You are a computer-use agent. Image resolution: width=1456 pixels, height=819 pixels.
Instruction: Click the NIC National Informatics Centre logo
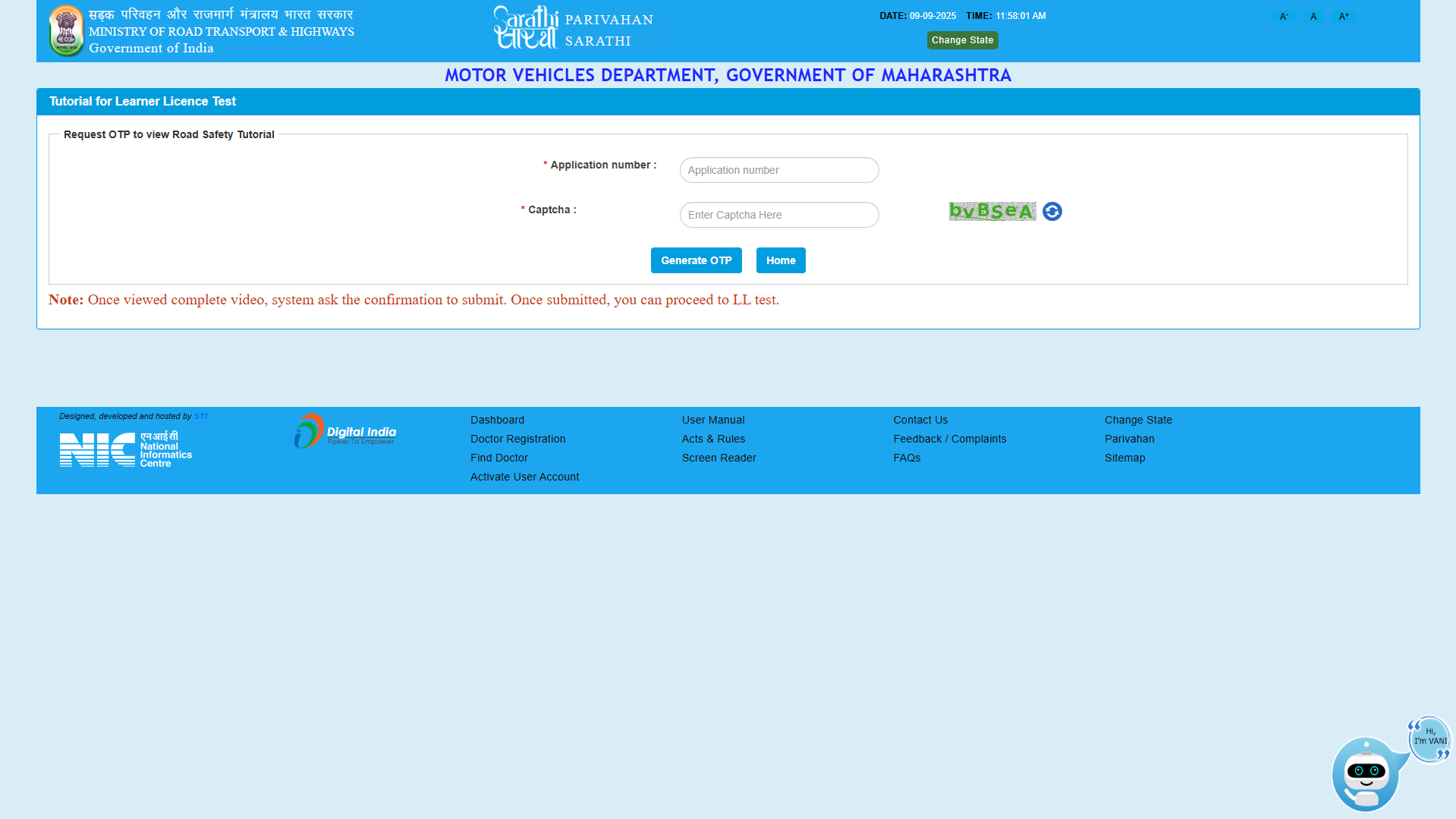point(125,449)
